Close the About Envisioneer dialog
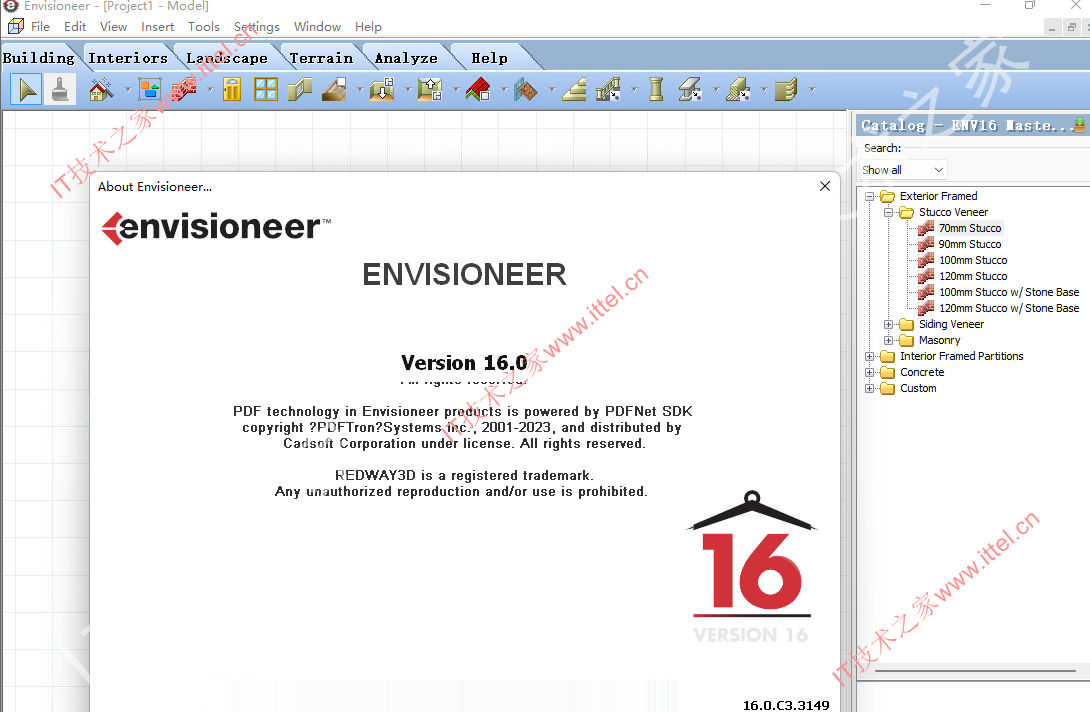Image resolution: width=1090 pixels, height=712 pixels. click(x=824, y=186)
